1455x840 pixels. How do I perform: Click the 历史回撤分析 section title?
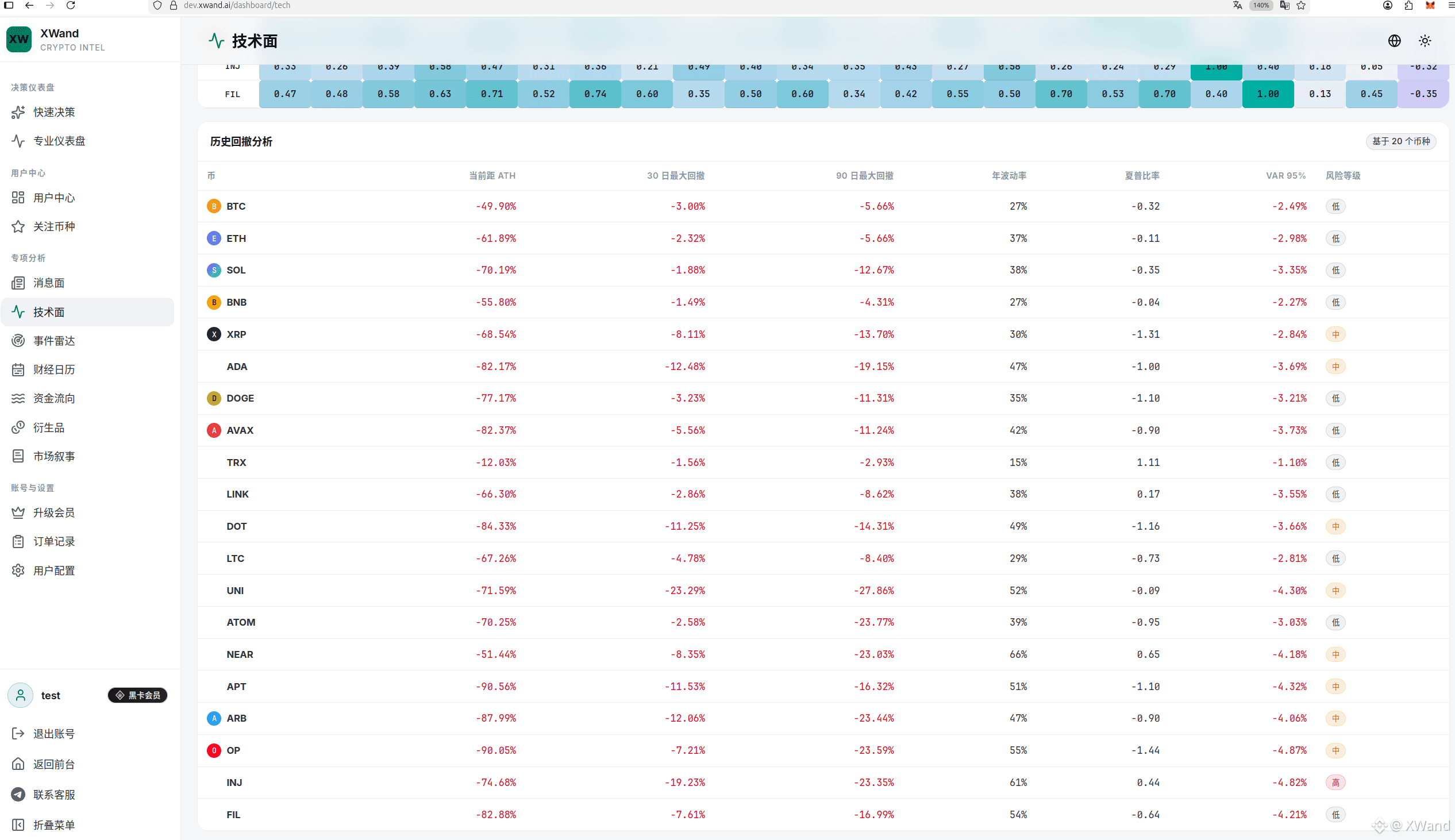(x=241, y=141)
